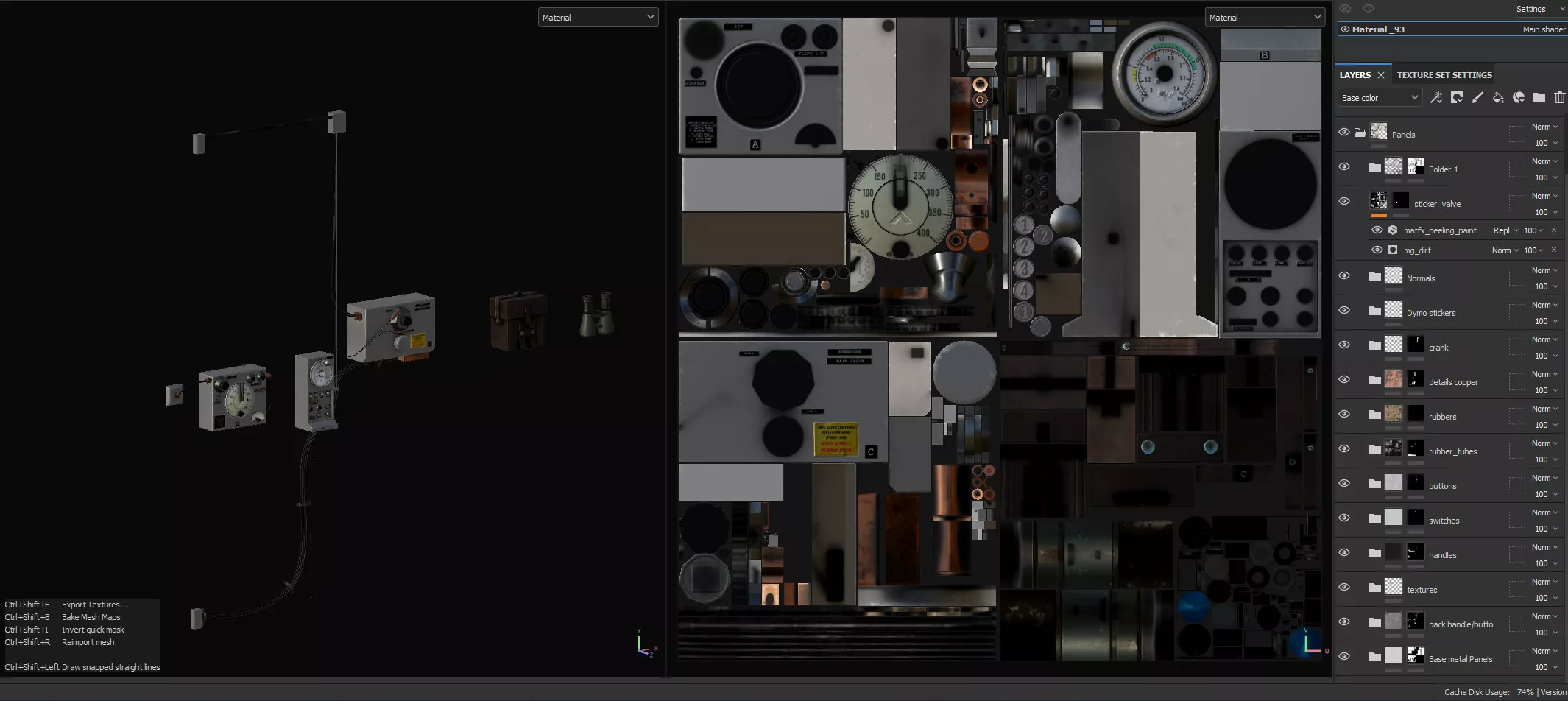Screen dimensions: 1568x701
Task: Open the Settings menu in texture set list
Action: click(1539, 9)
